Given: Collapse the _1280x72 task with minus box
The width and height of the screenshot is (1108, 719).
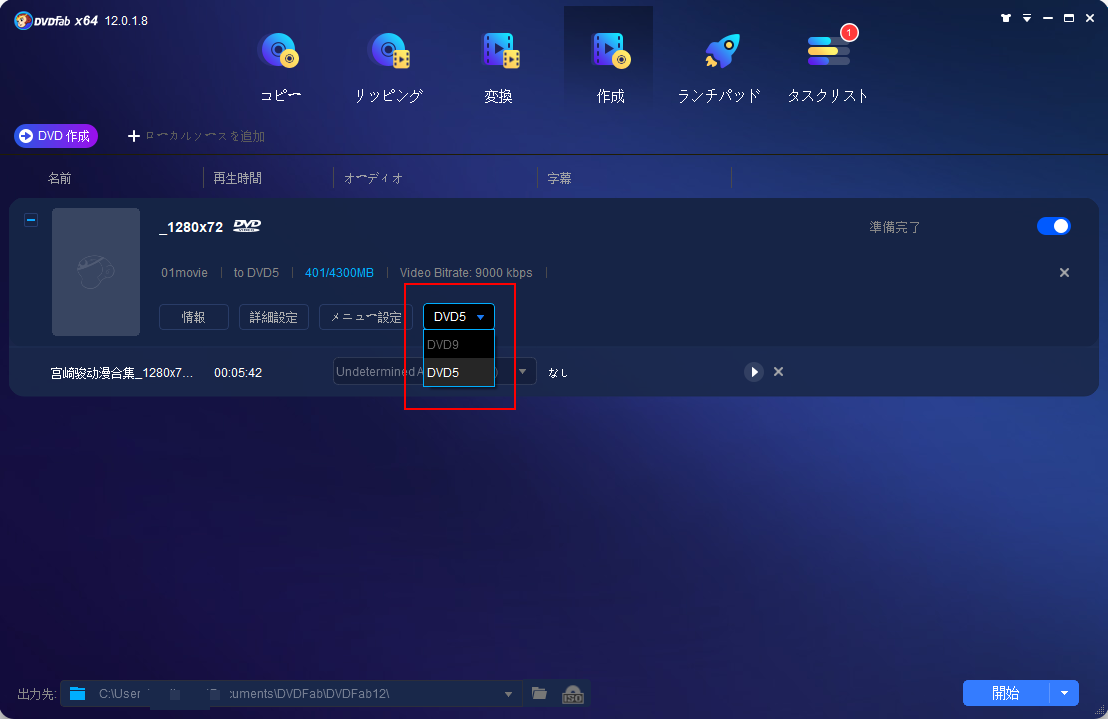Looking at the screenshot, I should point(31,220).
